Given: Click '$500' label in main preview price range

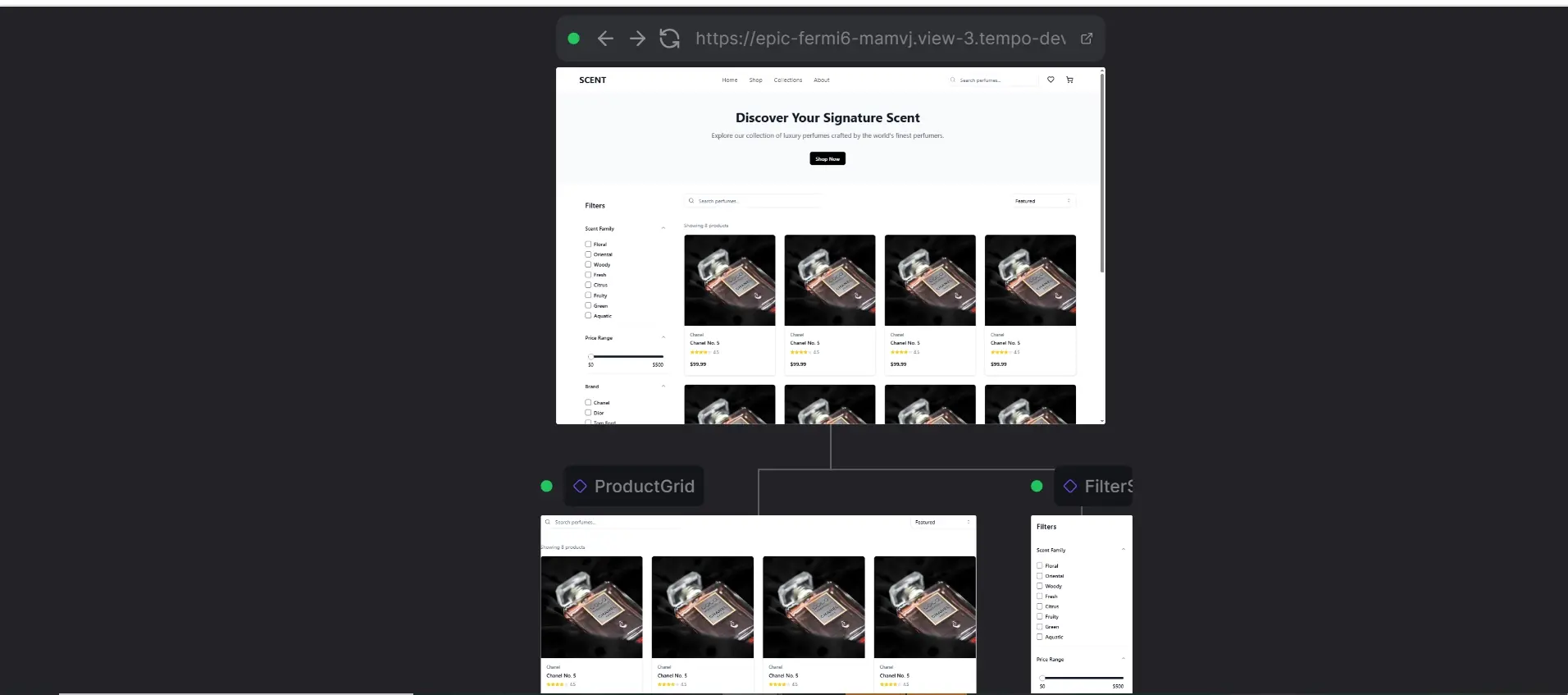Looking at the screenshot, I should [x=658, y=364].
